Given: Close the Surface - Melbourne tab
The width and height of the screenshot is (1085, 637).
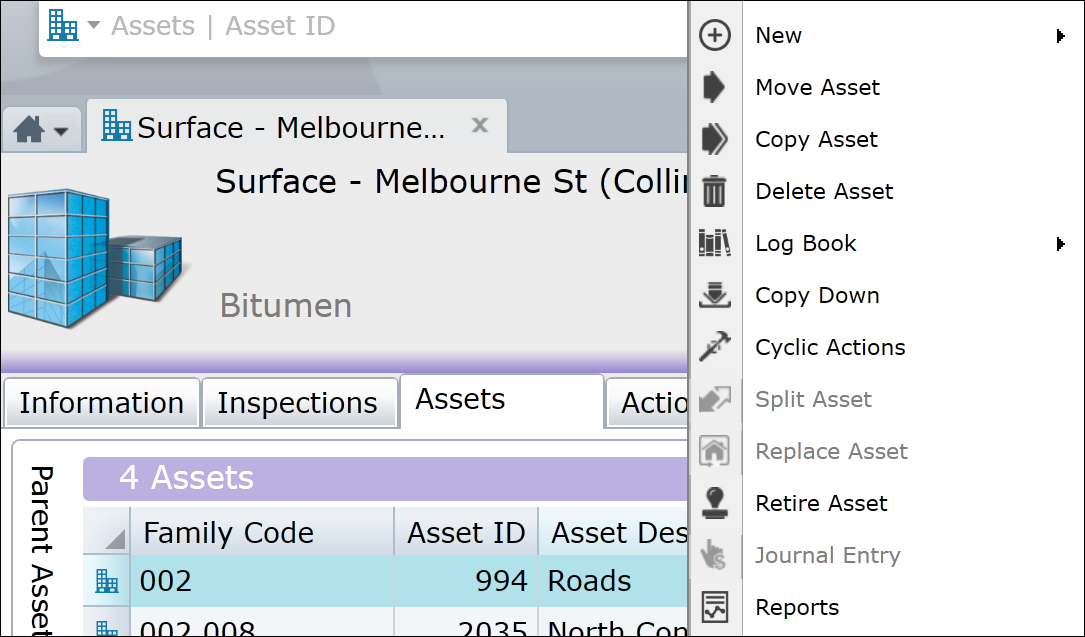Looking at the screenshot, I should pos(480,125).
